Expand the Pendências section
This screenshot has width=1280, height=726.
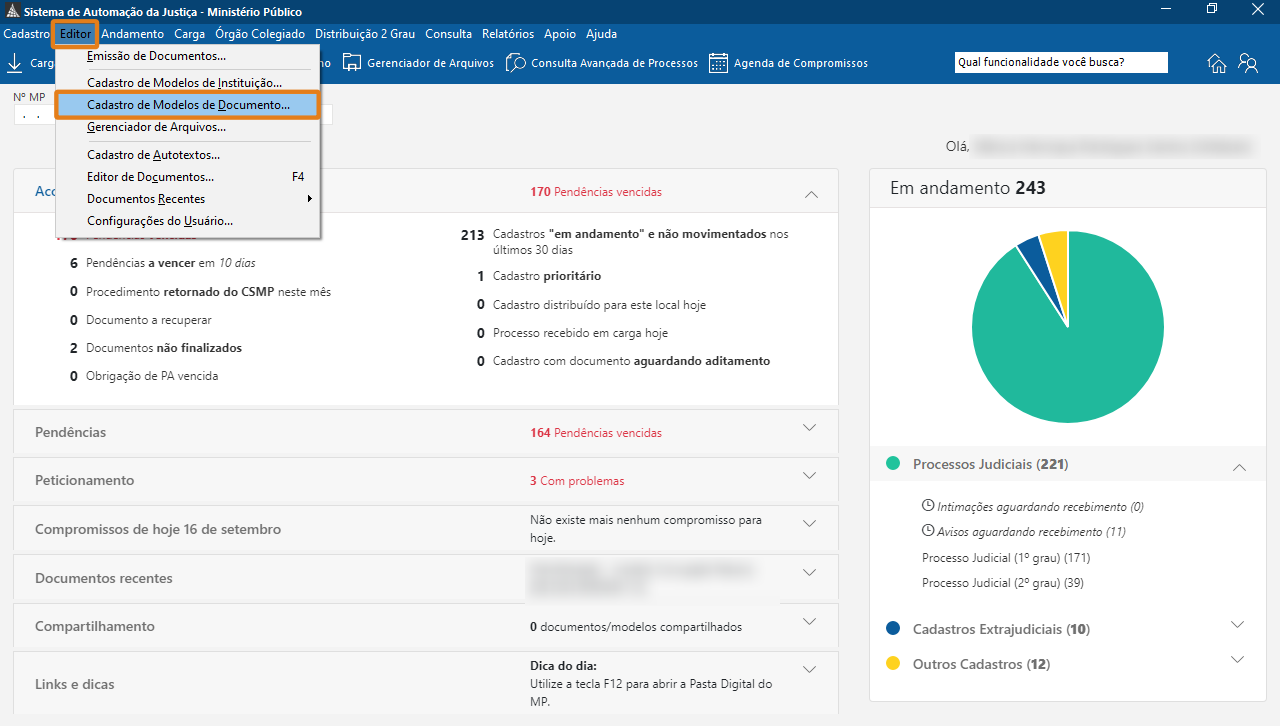coord(810,427)
